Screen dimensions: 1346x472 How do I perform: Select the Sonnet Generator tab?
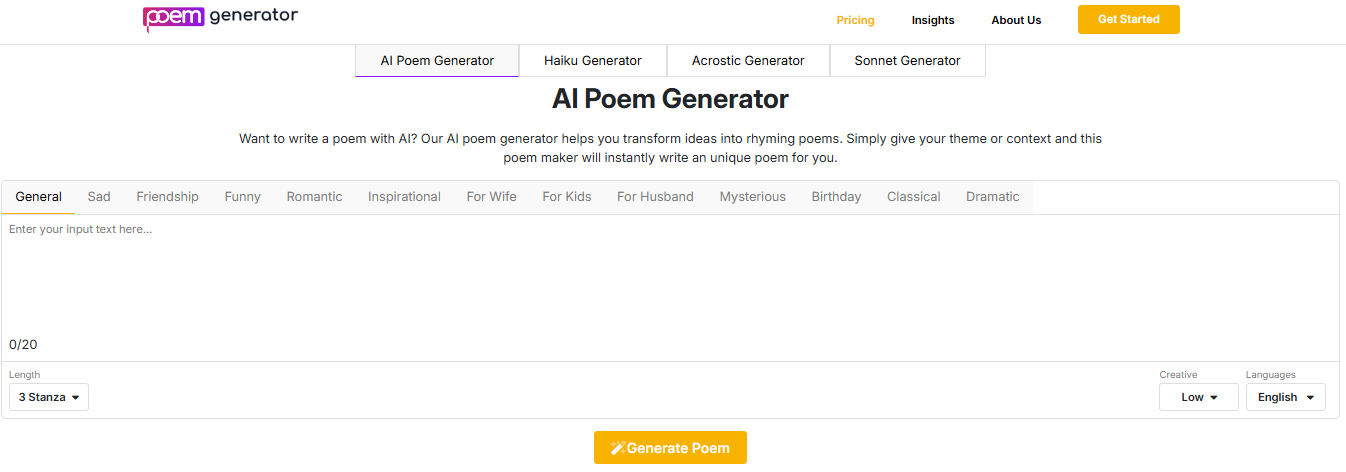click(x=907, y=61)
